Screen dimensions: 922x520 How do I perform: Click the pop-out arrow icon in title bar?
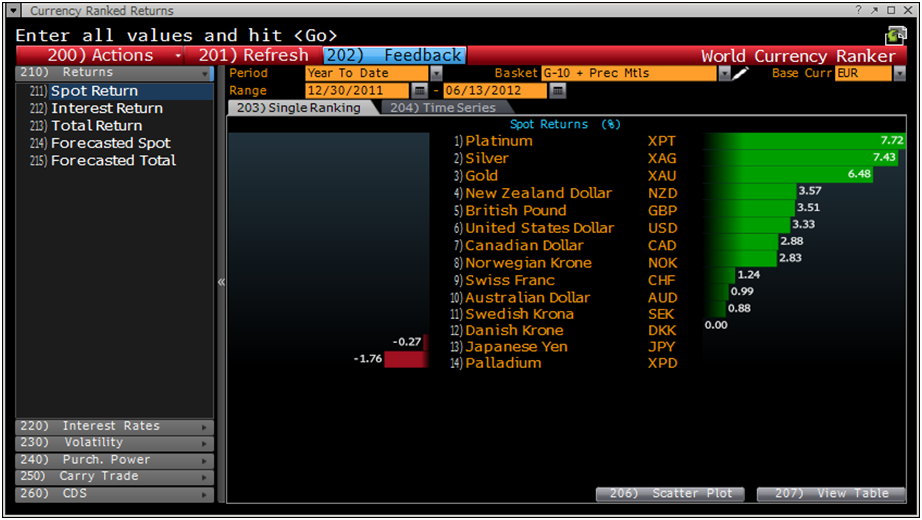click(875, 10)
